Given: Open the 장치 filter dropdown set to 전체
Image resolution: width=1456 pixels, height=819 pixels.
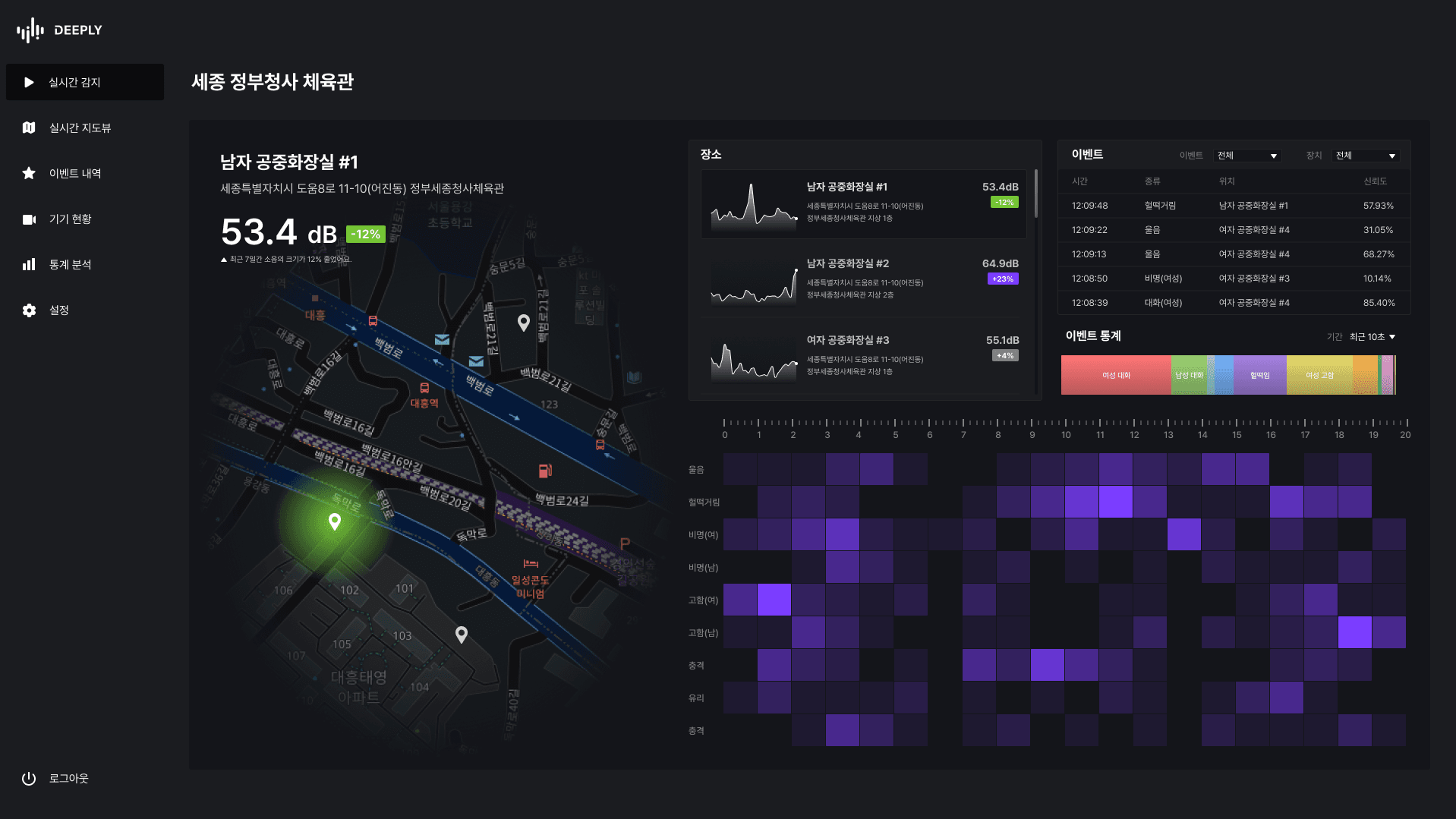Looking at the screenshot, I should pos(1366,156).
